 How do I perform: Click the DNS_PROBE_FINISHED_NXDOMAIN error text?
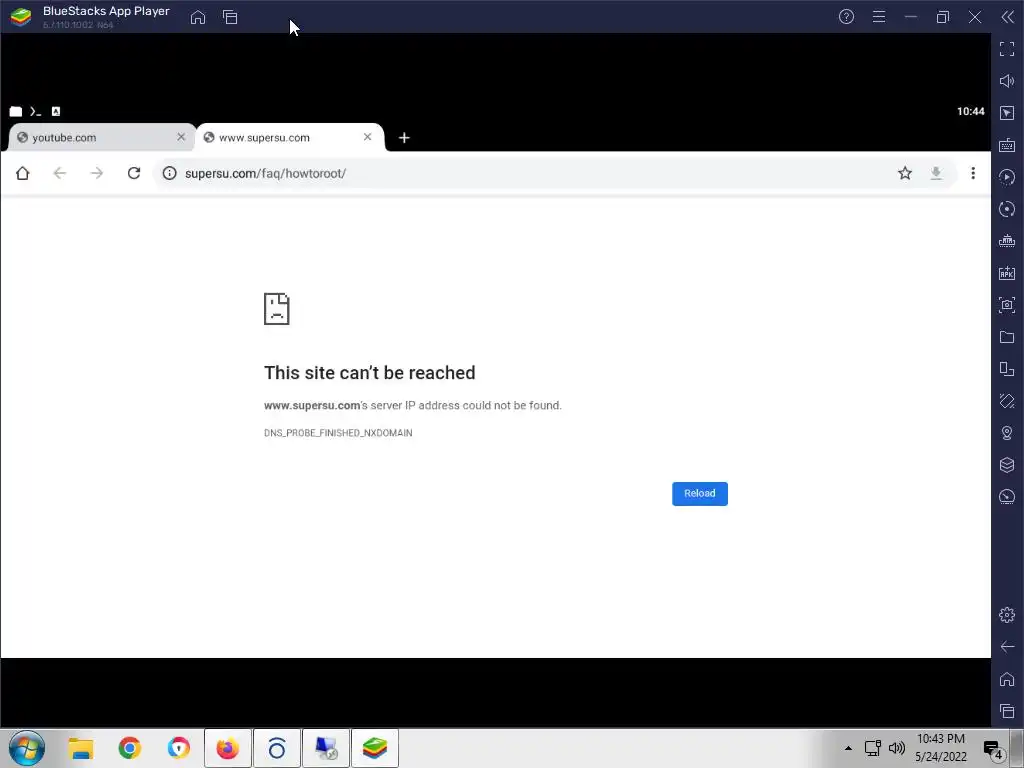coord(338,433)
